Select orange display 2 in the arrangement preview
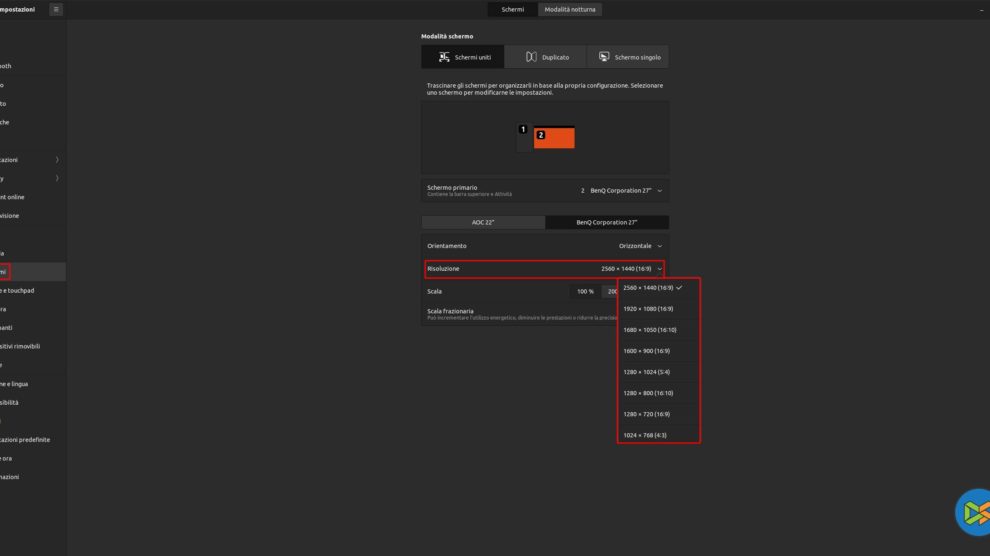The height and width of the screenshot is (556, 990). click(555, 139)
